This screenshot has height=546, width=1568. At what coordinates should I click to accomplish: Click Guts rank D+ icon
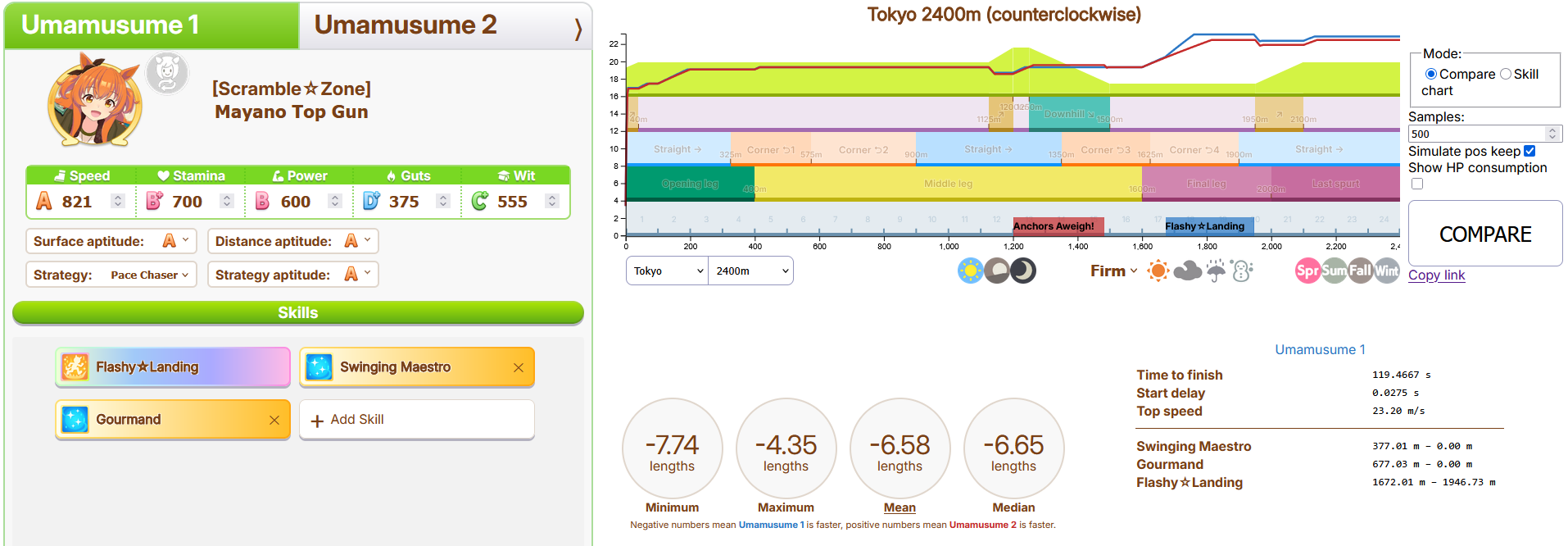click(x=371, y=201)
